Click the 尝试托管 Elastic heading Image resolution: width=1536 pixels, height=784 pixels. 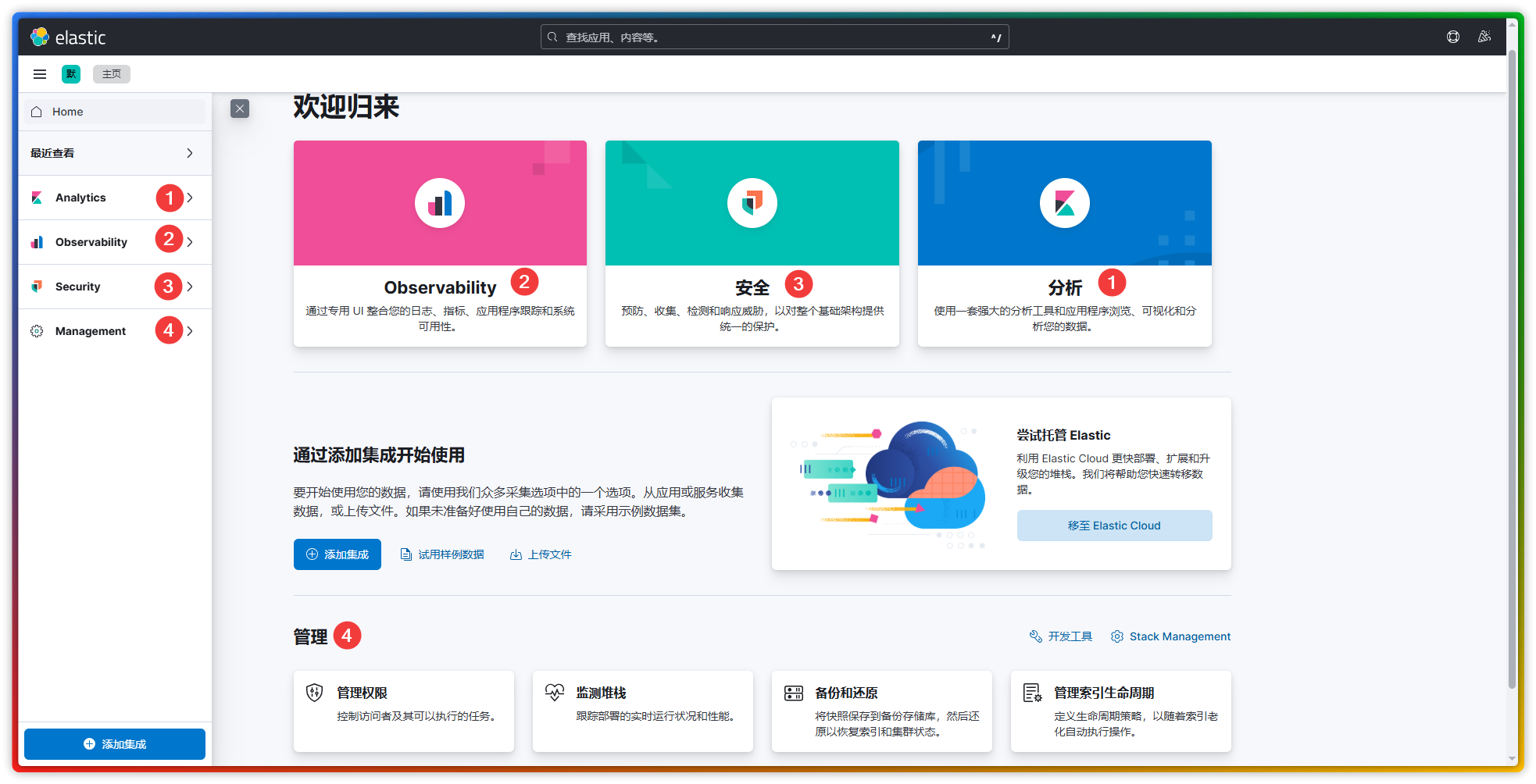tap(1063, 435)
